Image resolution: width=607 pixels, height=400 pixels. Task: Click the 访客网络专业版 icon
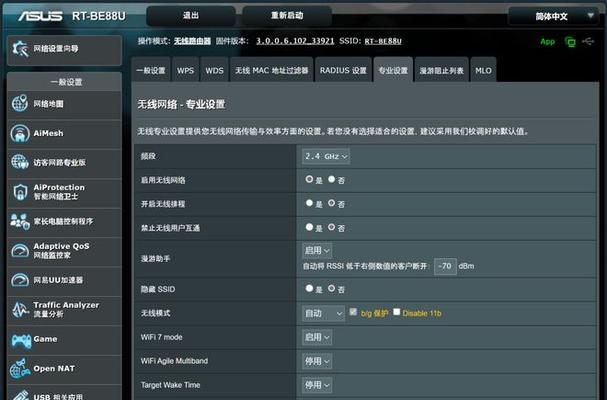click(x=20, y=162)
